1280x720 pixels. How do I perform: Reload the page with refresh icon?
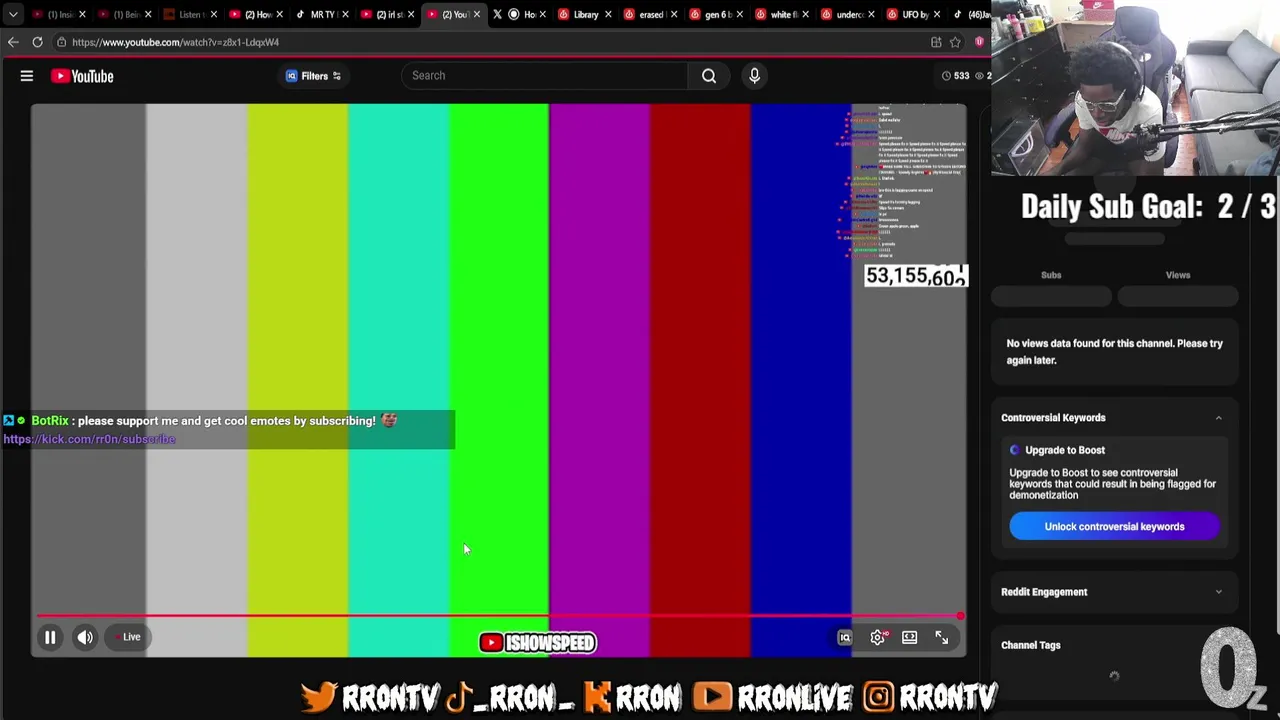[37, 42]
